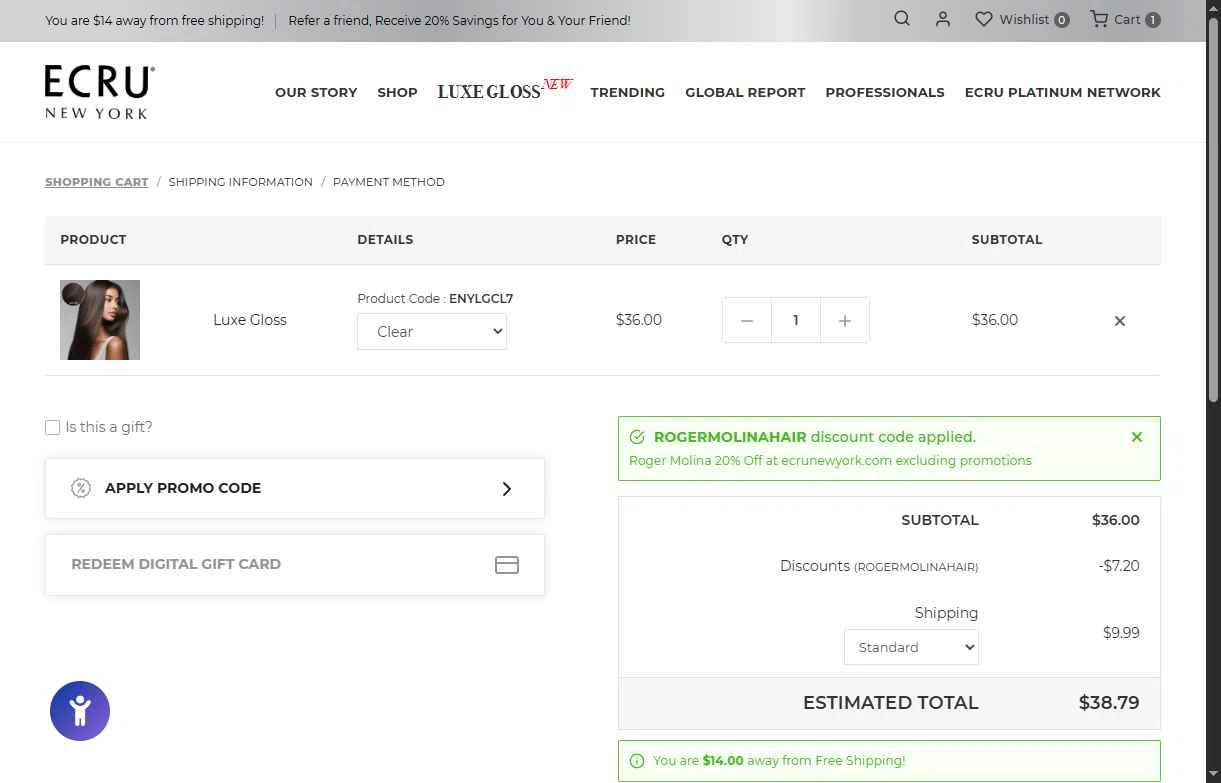Open the Professionals menu
The width and height of the screenshot is (1221, 783).
click(x=885, y=92)
